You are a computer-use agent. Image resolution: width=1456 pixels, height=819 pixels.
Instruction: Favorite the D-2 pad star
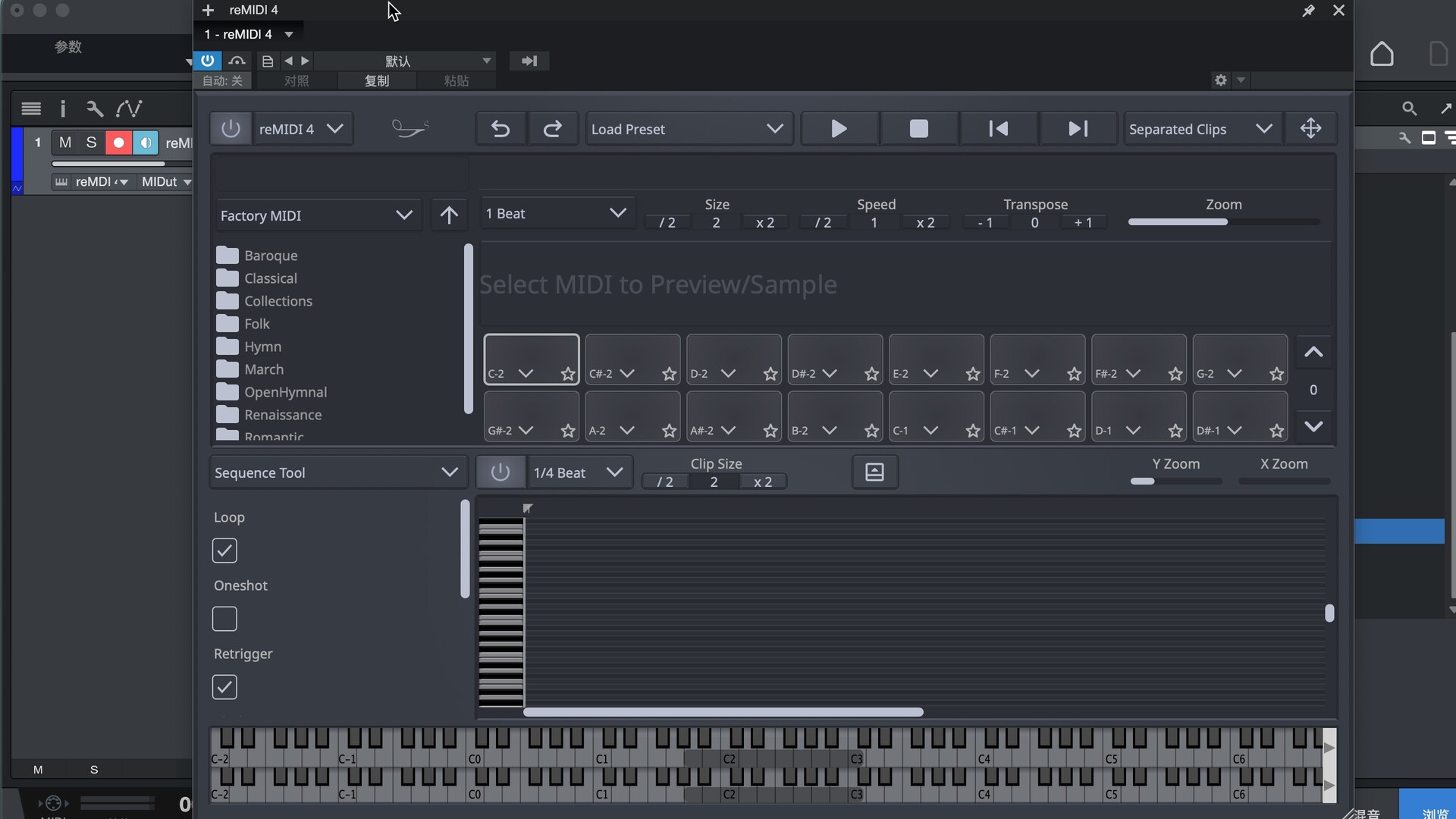(770, 374)
